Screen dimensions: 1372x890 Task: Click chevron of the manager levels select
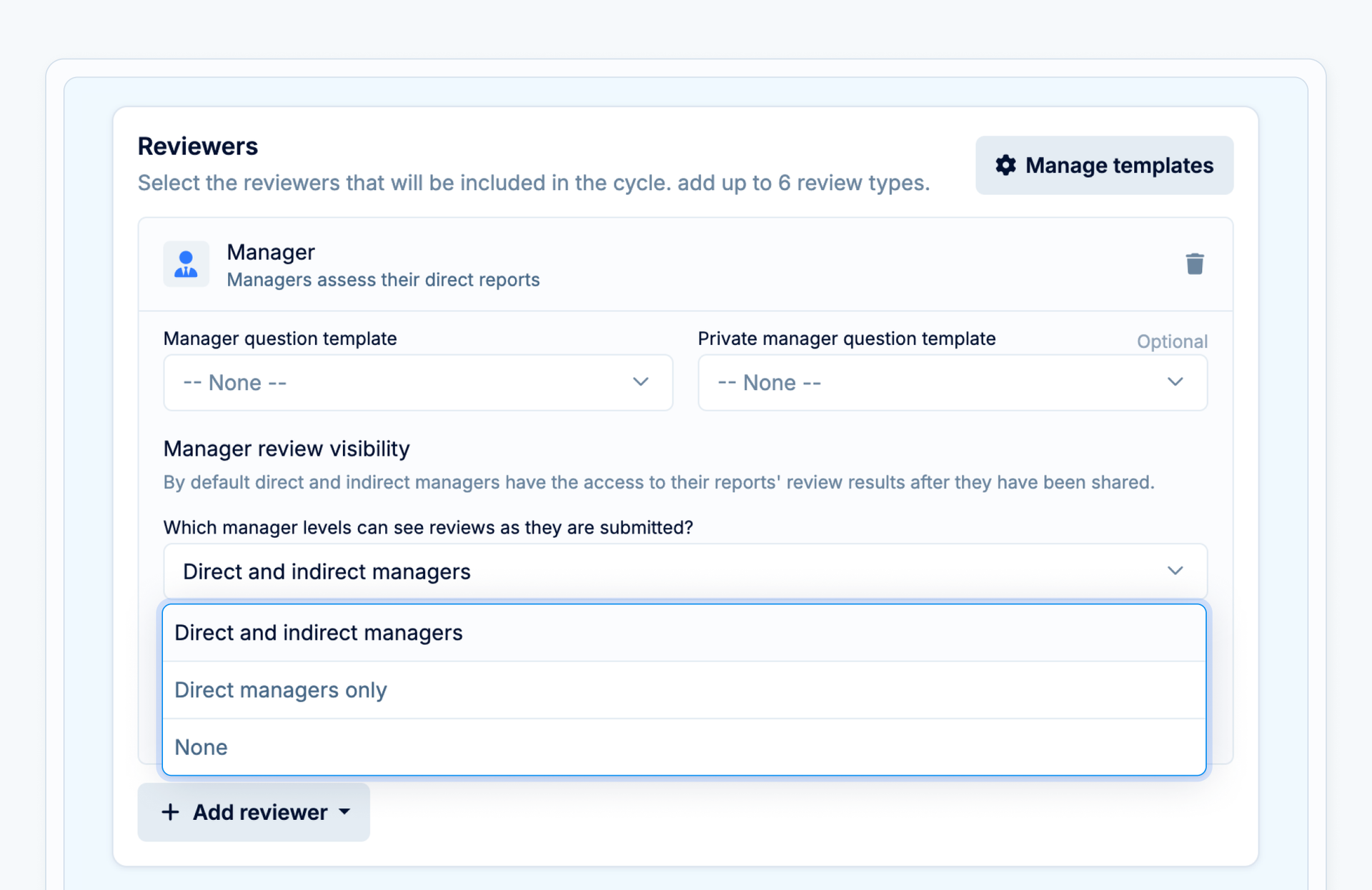coord(1175,571)
